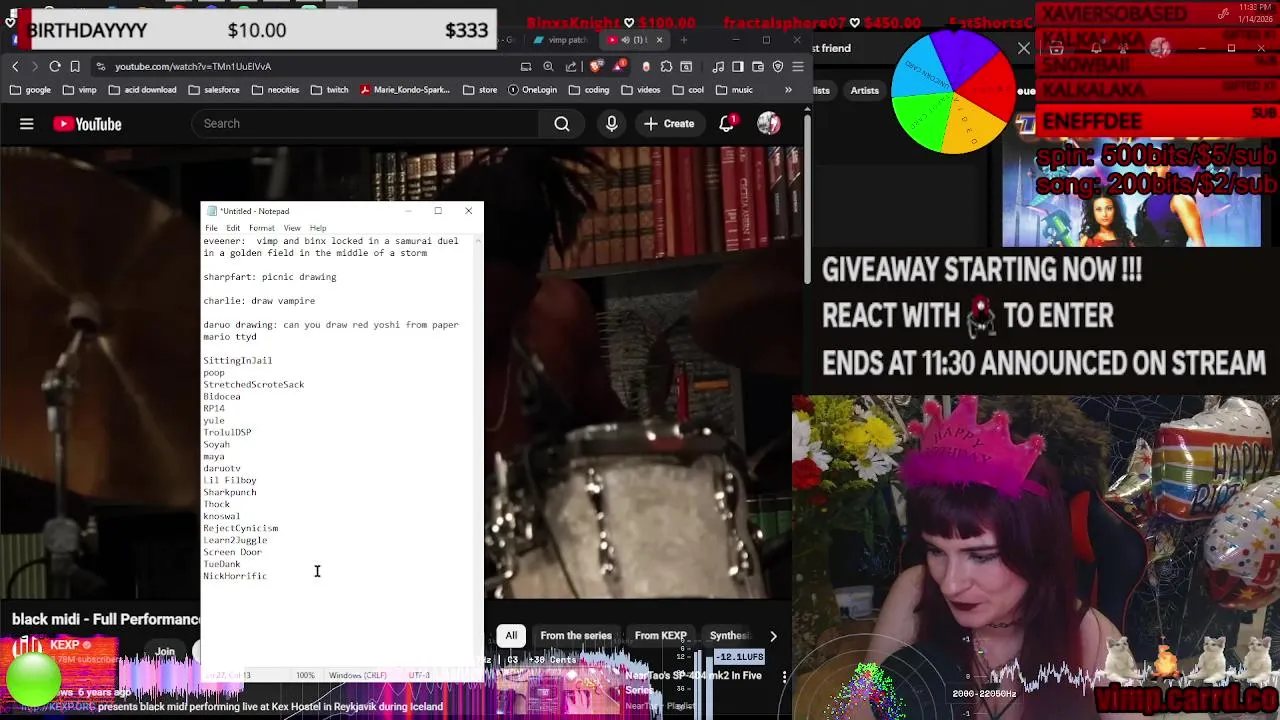Image resolution: width=1280 pixels, height=720 pixels.
Task: Go back in the browser
Action: click(x=15, y=66)
